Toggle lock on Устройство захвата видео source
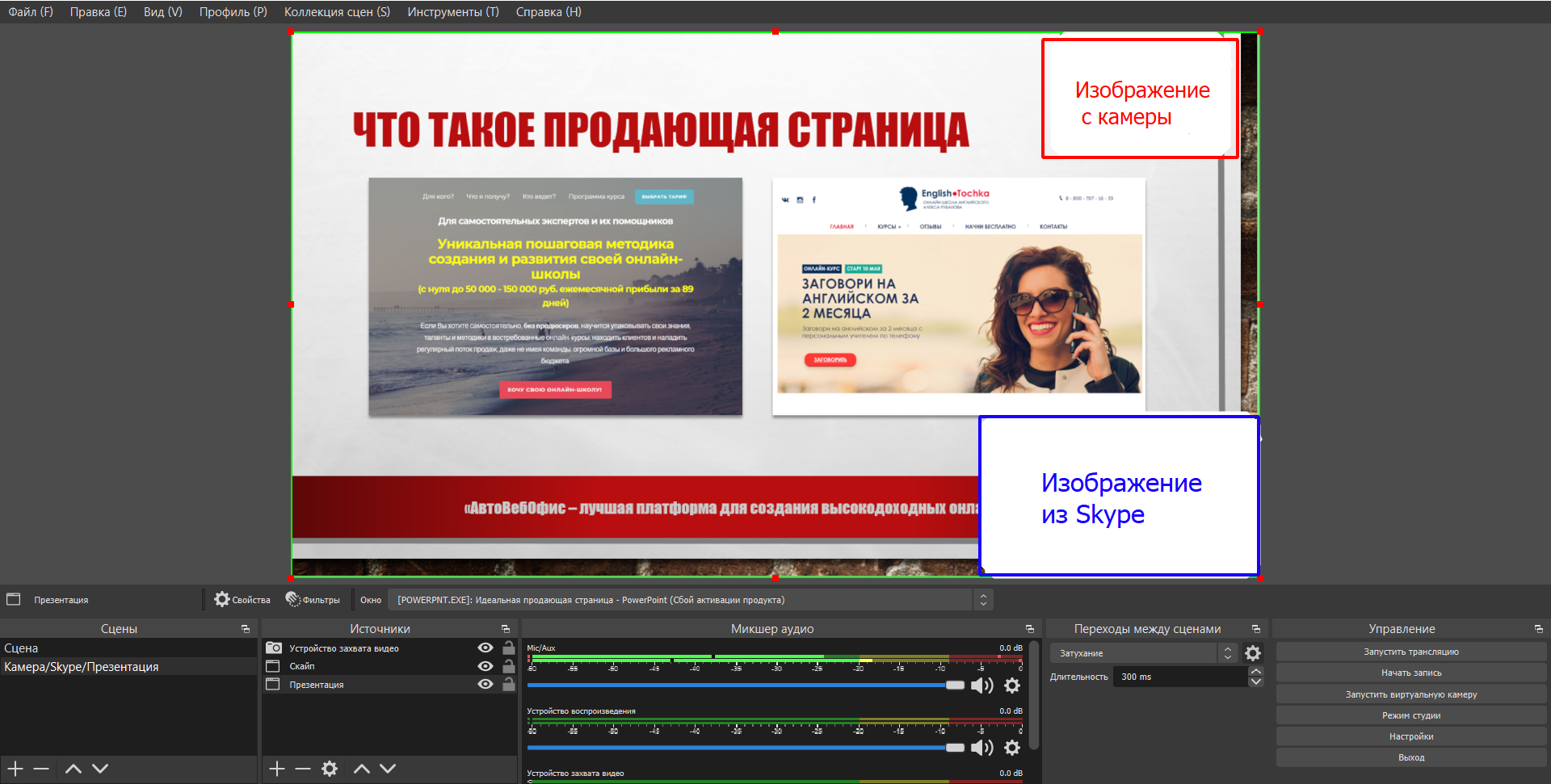Screen dimensions: 1551x784 (x=509, y=648)
